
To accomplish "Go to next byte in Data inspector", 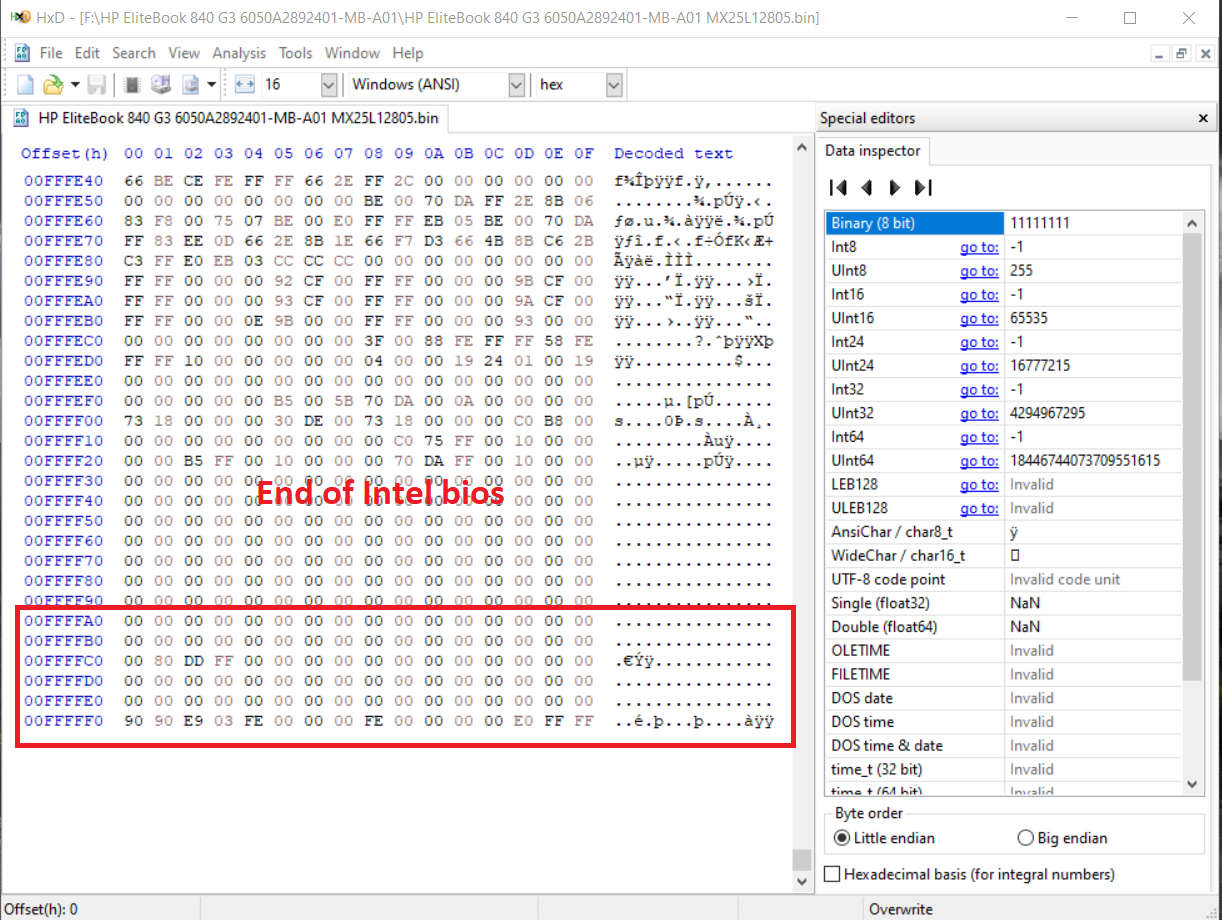I will (895, 187).
